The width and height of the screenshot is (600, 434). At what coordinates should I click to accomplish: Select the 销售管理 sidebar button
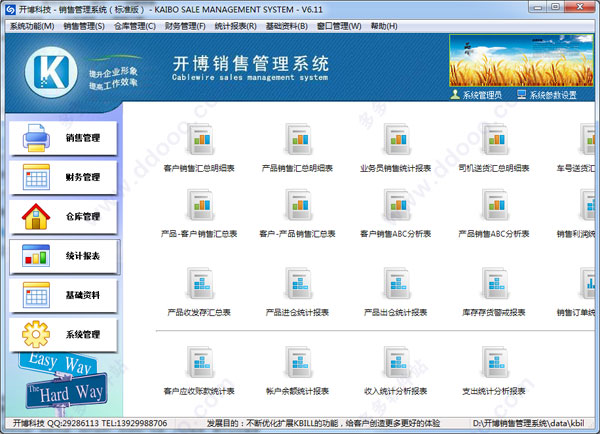click(63, 138)
